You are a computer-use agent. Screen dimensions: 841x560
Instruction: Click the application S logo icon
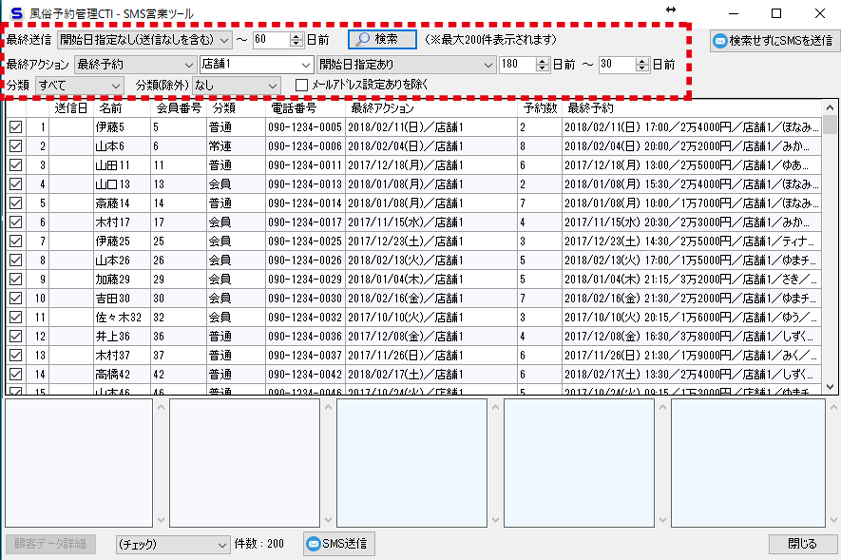(15, 14)
